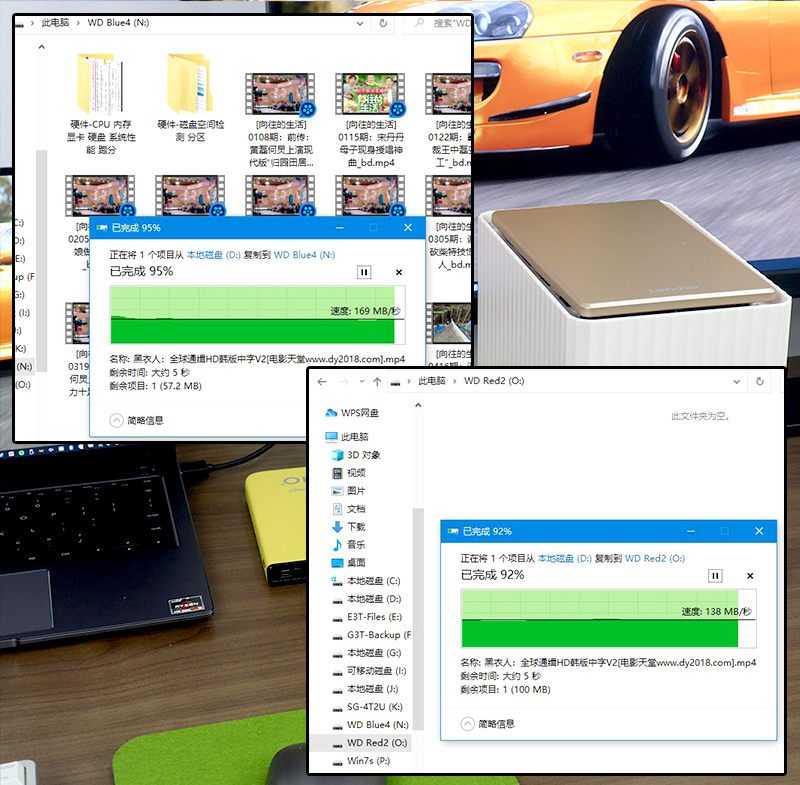Select the 硬件-磁盘空间检测 分区 folder
Image resolution: width=800 pixels, height=785 pixels.
pos(190,98)
